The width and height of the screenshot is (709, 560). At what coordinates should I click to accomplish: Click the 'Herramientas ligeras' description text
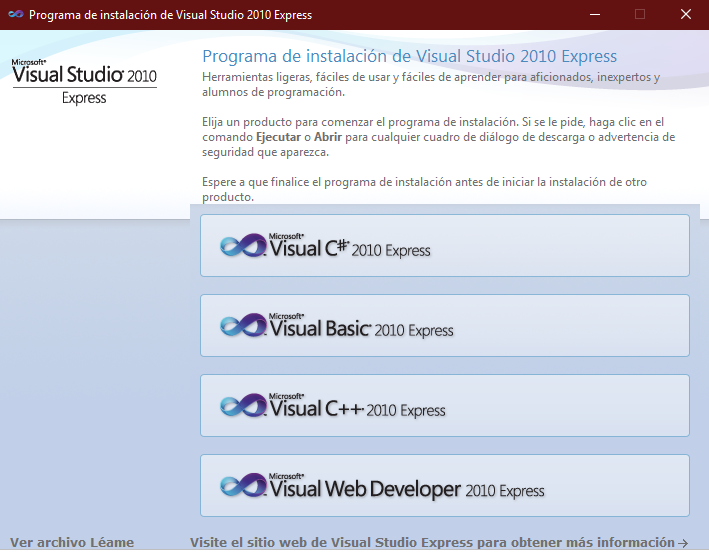(431, 84)
